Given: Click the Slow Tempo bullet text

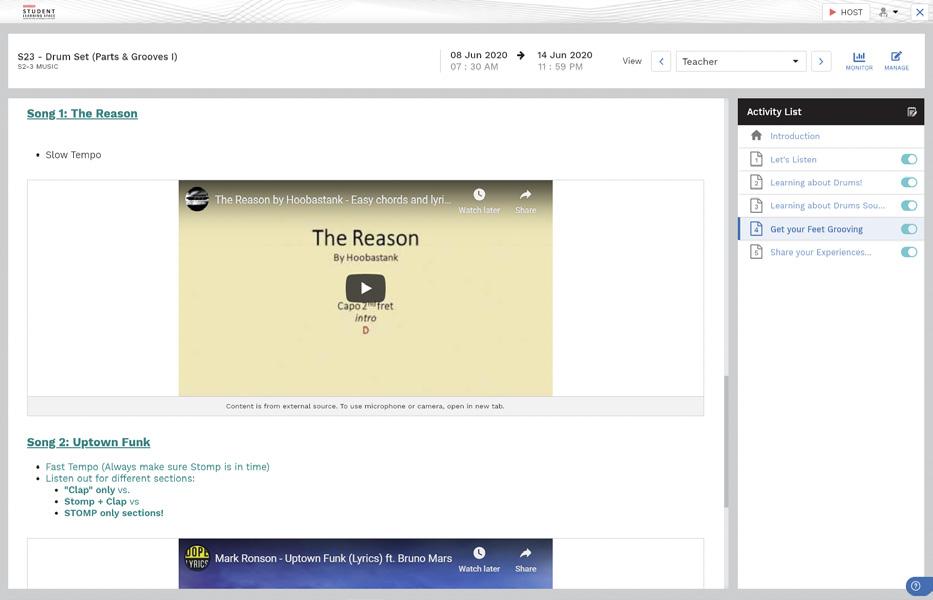Looking at the screenshot, I should point(73,155).
